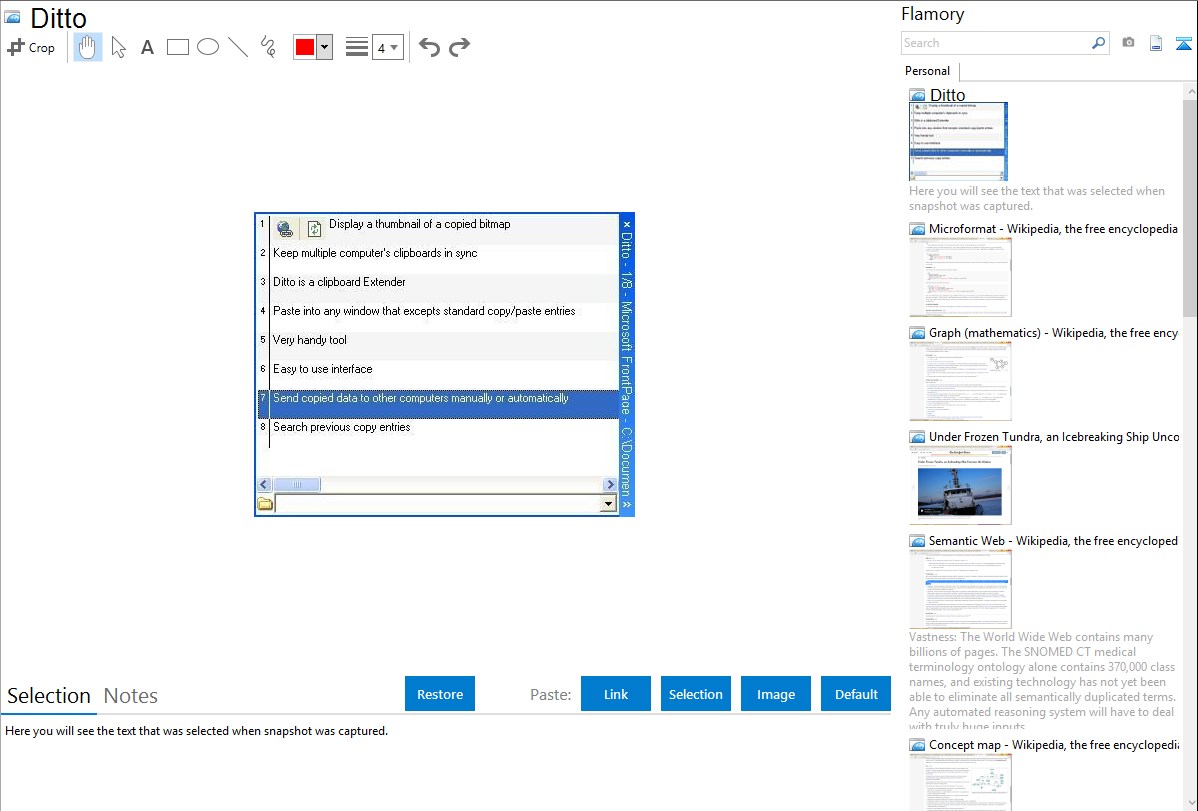Open the color picker dropdown arrow

point(324,47)
